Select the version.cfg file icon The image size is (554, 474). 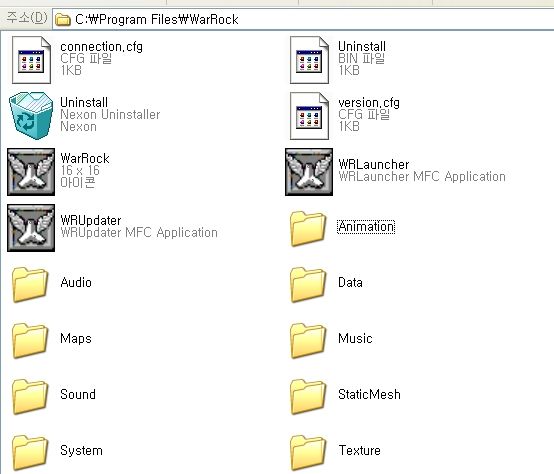click(309, 116)
